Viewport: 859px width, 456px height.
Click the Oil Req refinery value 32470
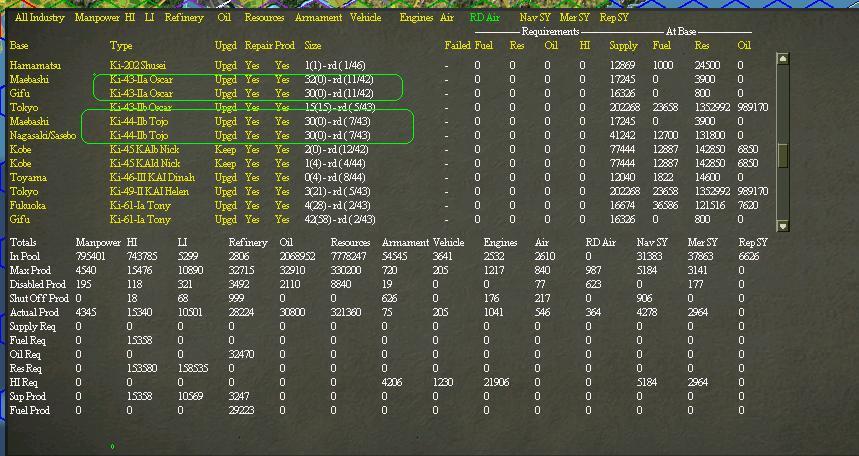coord(241,355)
